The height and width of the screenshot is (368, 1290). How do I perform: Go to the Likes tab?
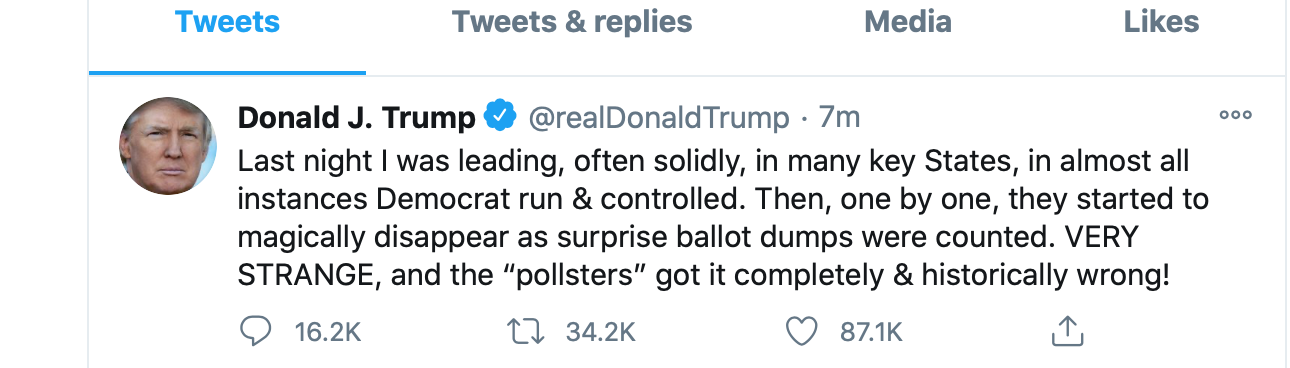[x=1161, y=22]
